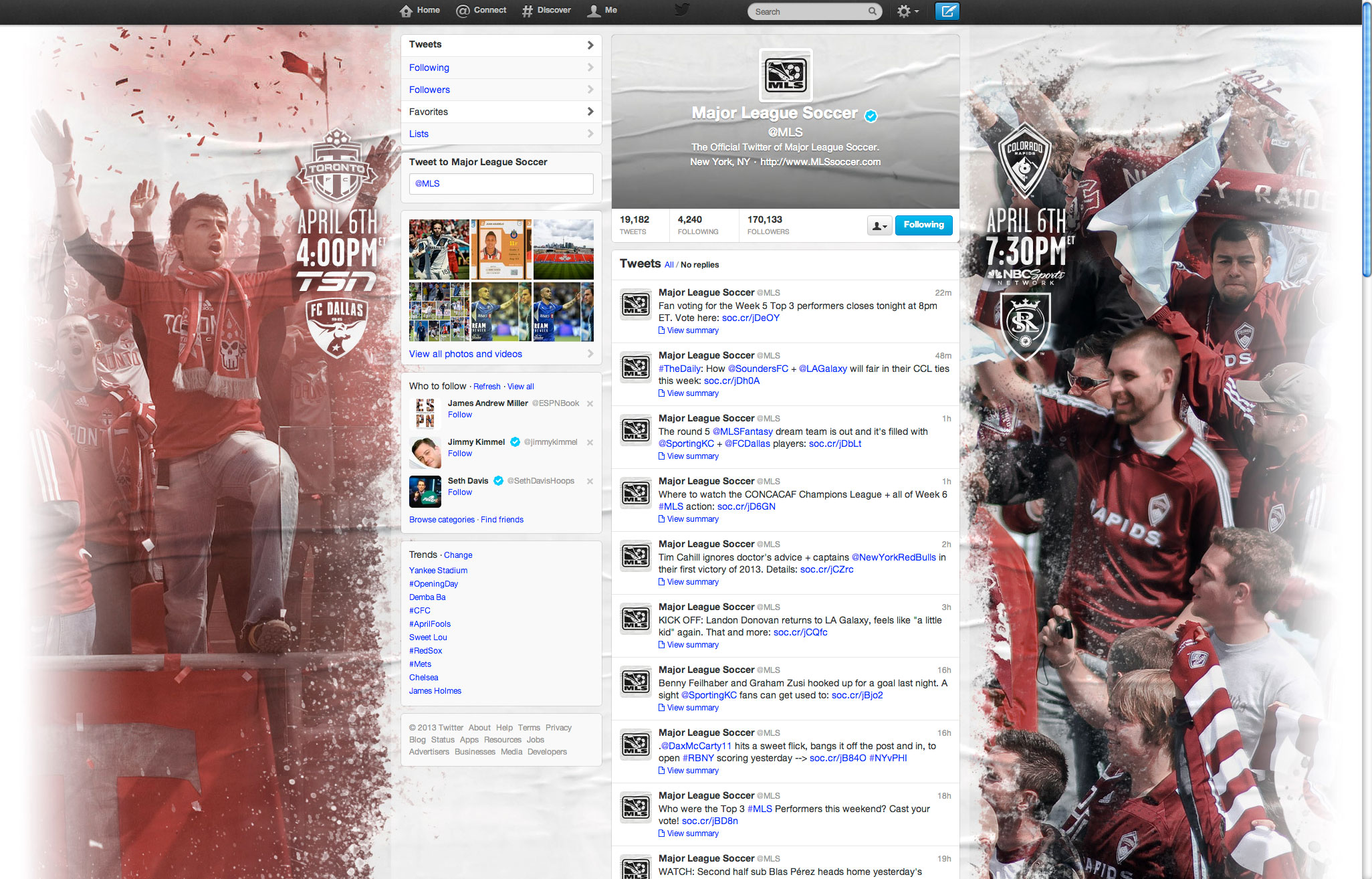Open the http://www.MLSsoccer.com profile link
This screenshot has width=1372, height=879.
click(820, 162)
